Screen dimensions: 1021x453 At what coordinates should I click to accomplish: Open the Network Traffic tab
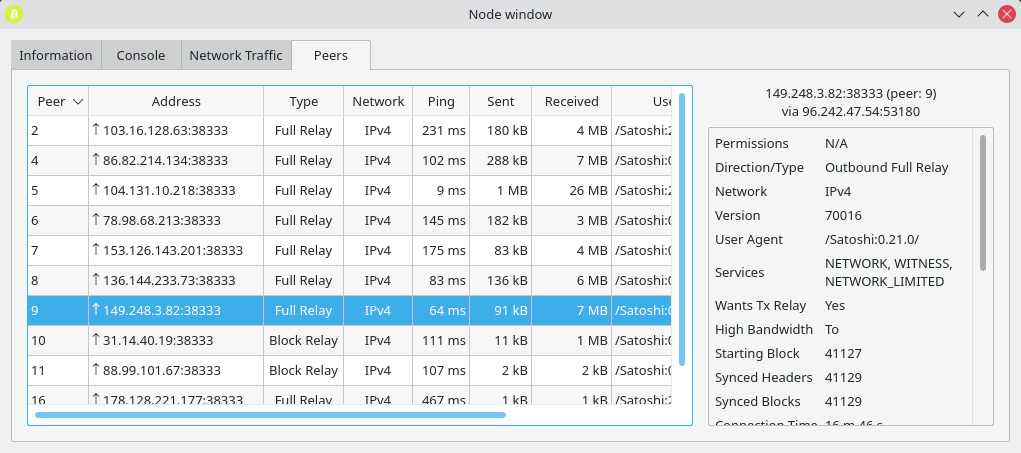pyautogui.click(x=236, y=56)
